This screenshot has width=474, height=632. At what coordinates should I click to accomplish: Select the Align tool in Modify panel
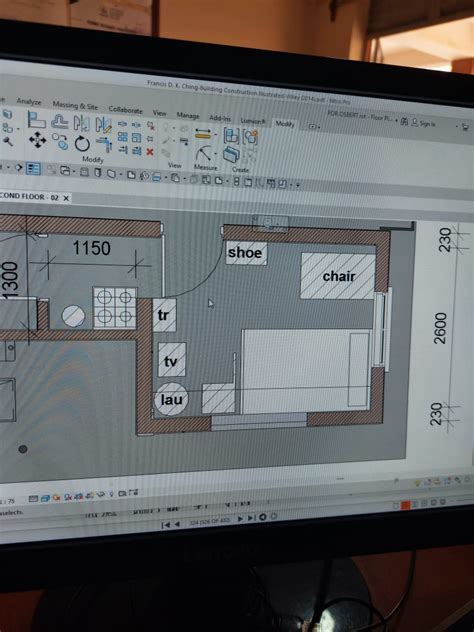tap(36, 119)
